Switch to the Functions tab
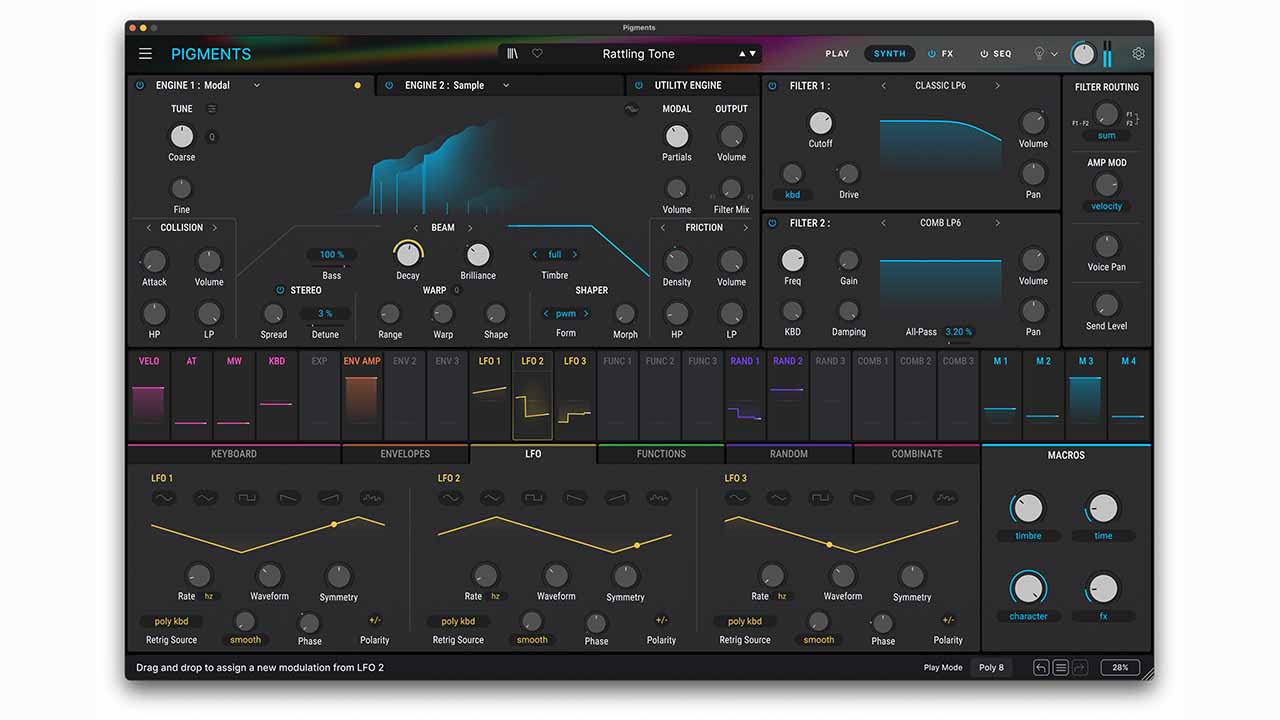This screenshot has width=1280, height=720. click(661, 454)
